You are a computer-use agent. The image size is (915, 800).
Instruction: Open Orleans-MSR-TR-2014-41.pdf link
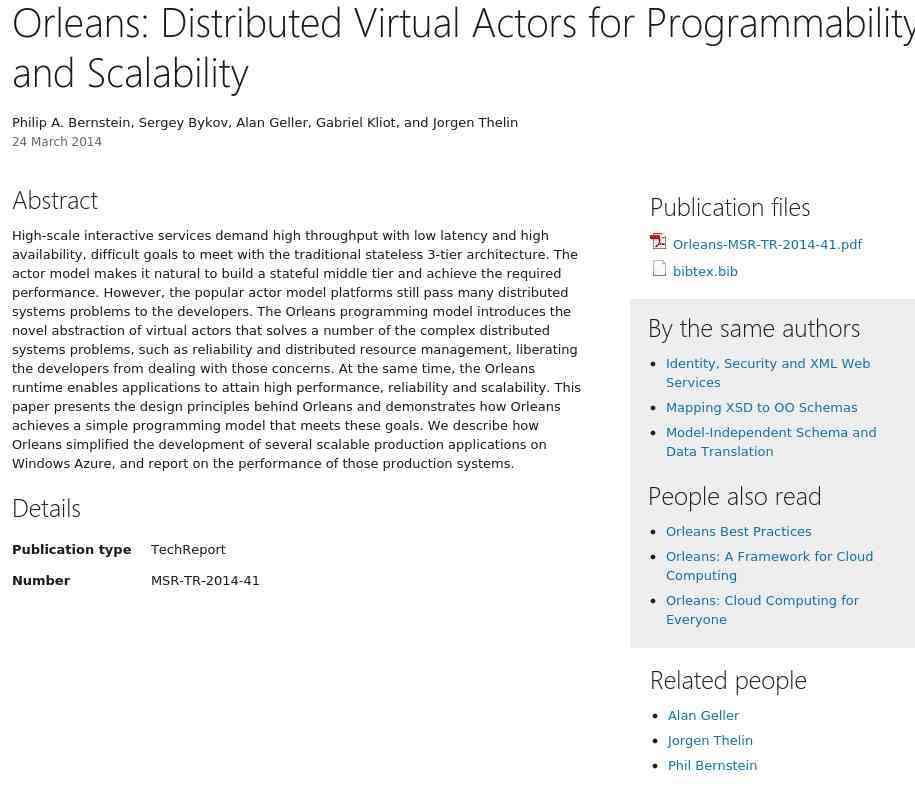767,244
